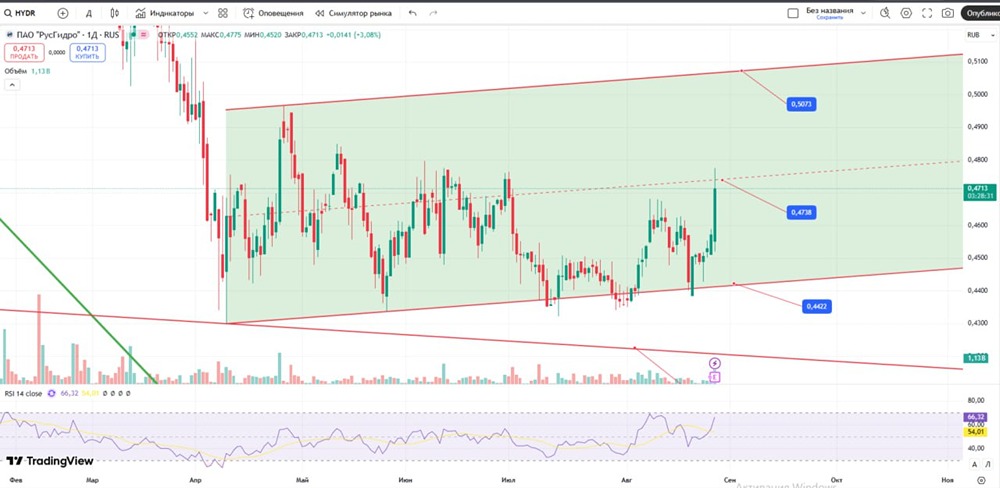Undo the last chart action
Viewport: 1000px width, 488px height.
point(413,13)
